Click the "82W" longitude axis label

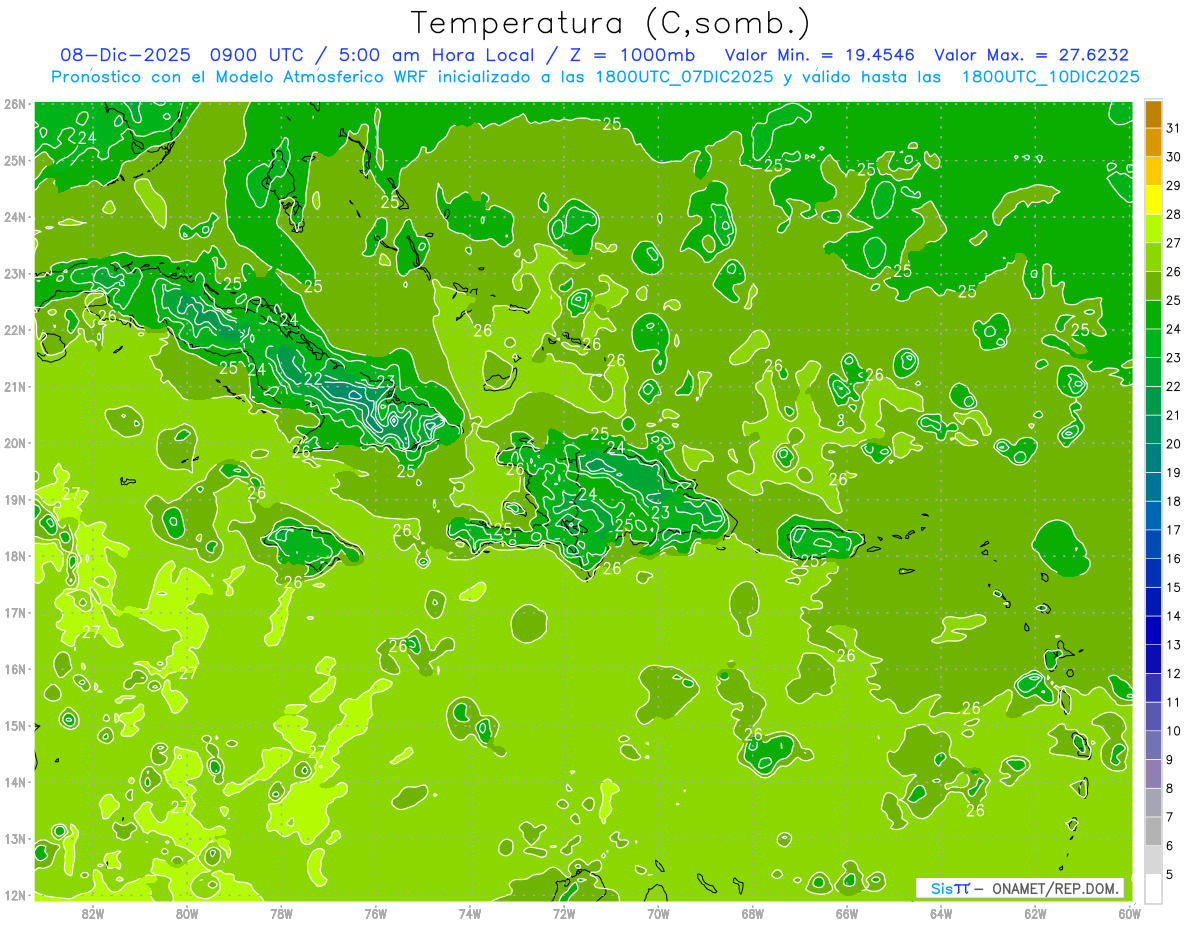(93, 913)
